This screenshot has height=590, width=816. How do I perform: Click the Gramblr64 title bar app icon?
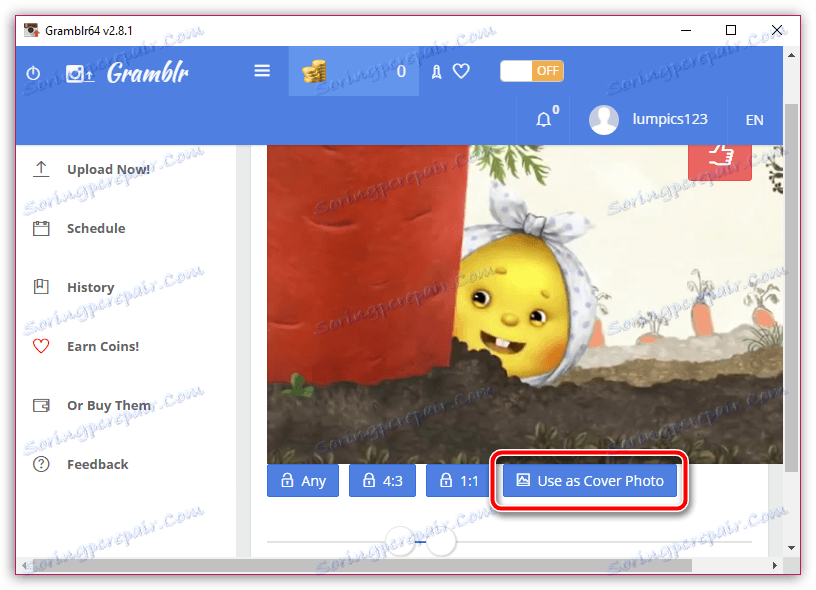click(x=32, y=30)
